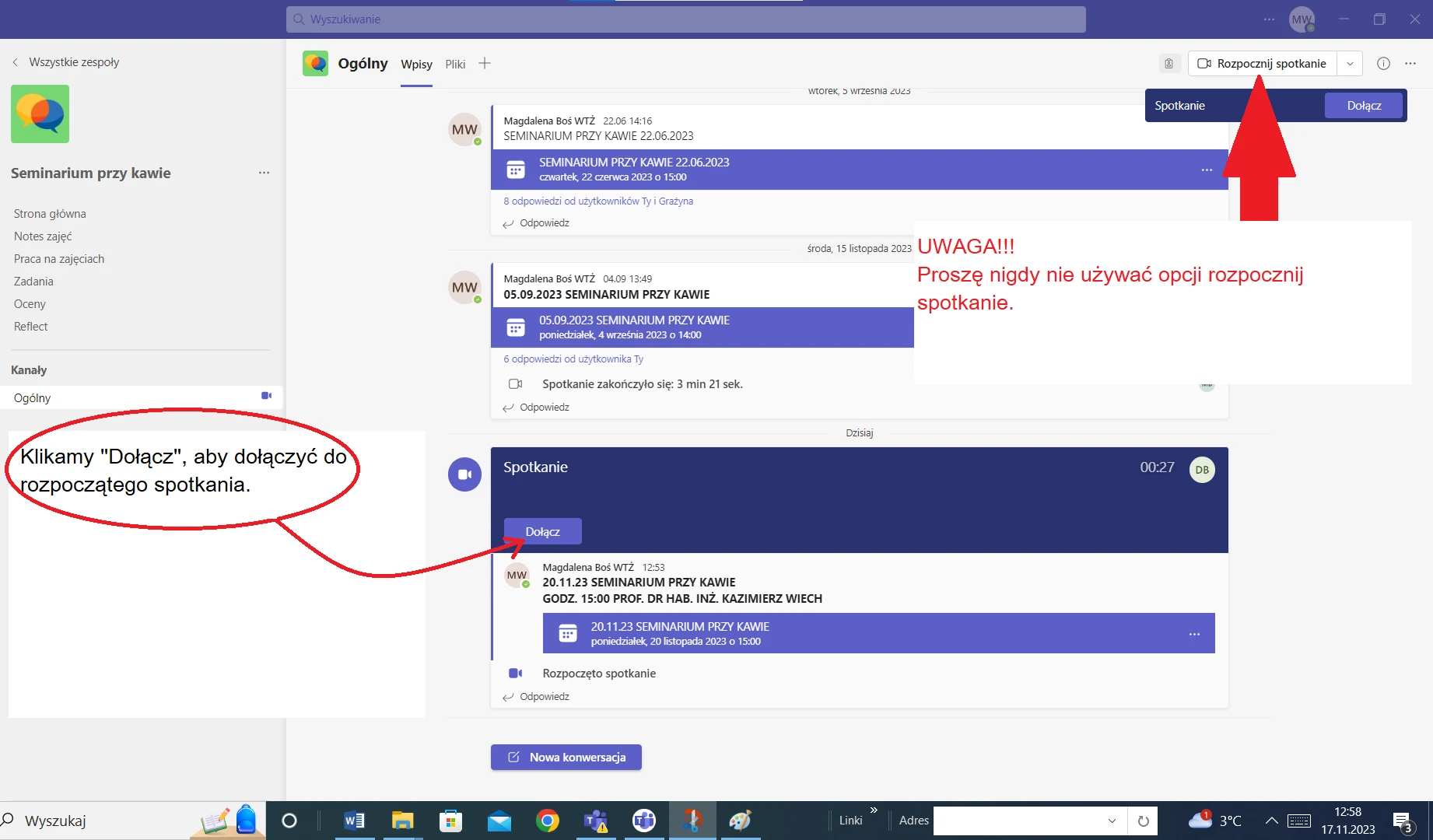This screenshot has width=1433, height=840.
Task: Open File Explorer from the taskbar
Action: (402, 821)
